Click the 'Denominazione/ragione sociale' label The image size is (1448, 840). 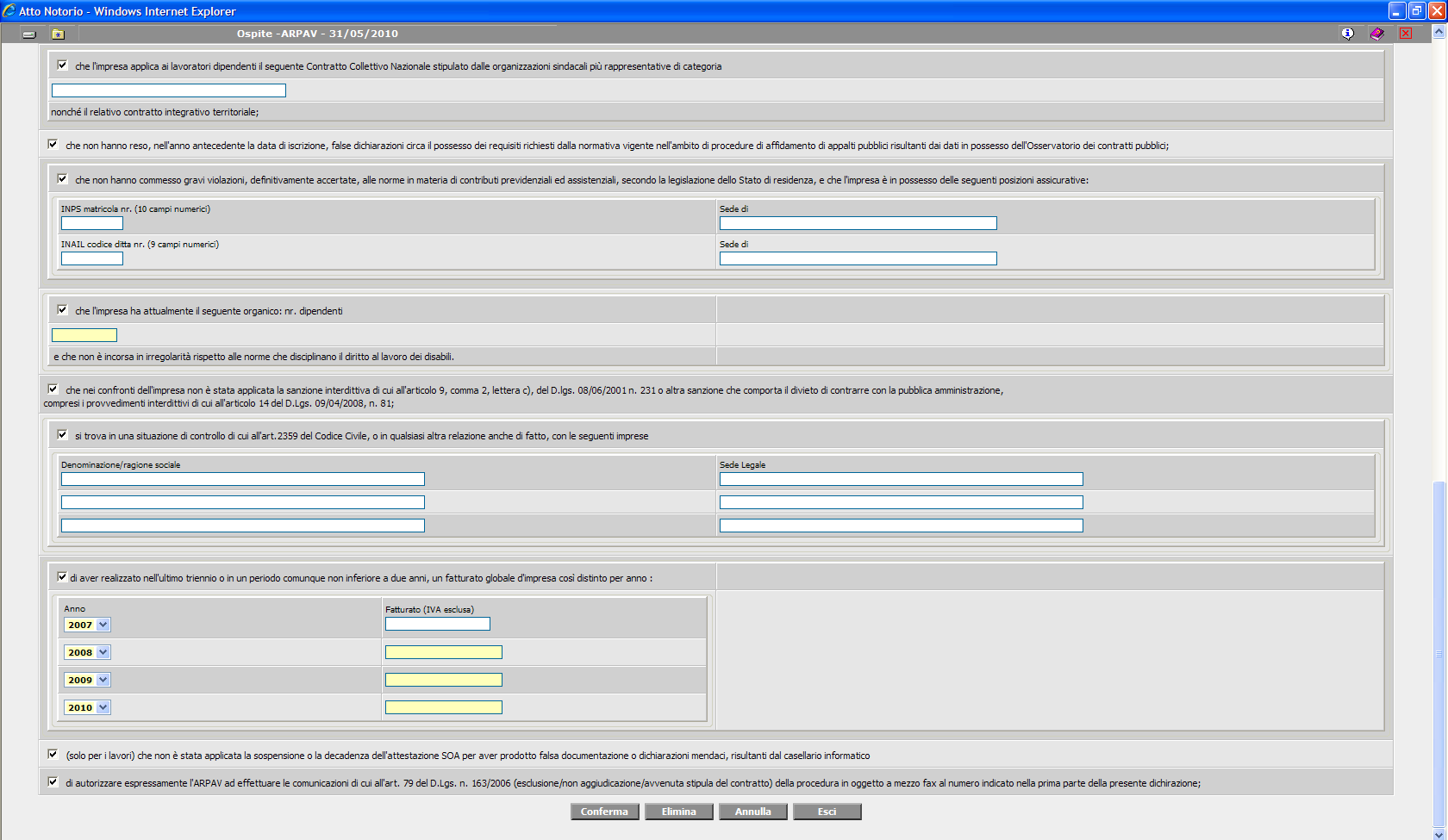click(121, 464)
